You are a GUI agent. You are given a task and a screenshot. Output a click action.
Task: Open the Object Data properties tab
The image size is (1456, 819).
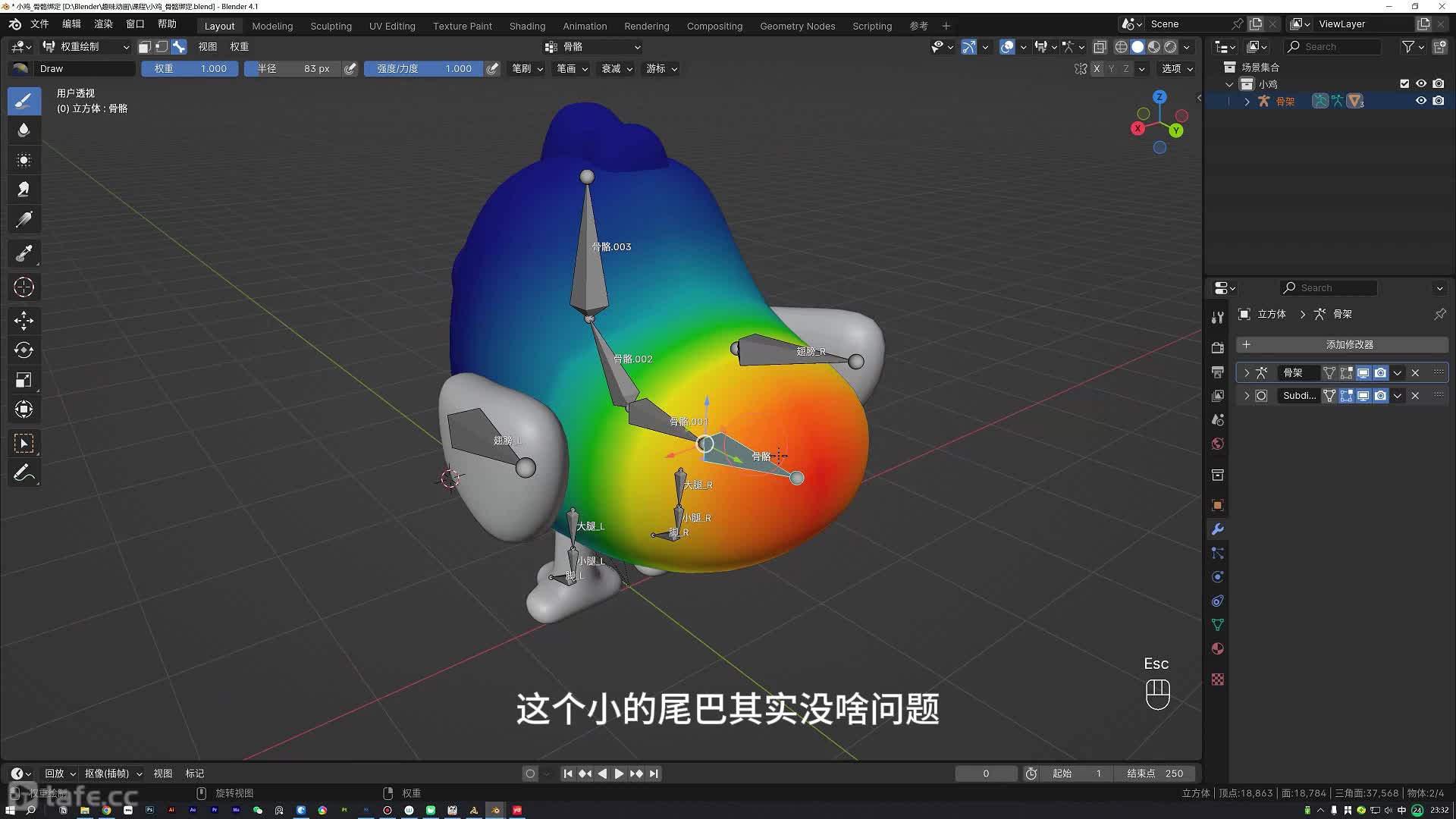coord(1217,625)
